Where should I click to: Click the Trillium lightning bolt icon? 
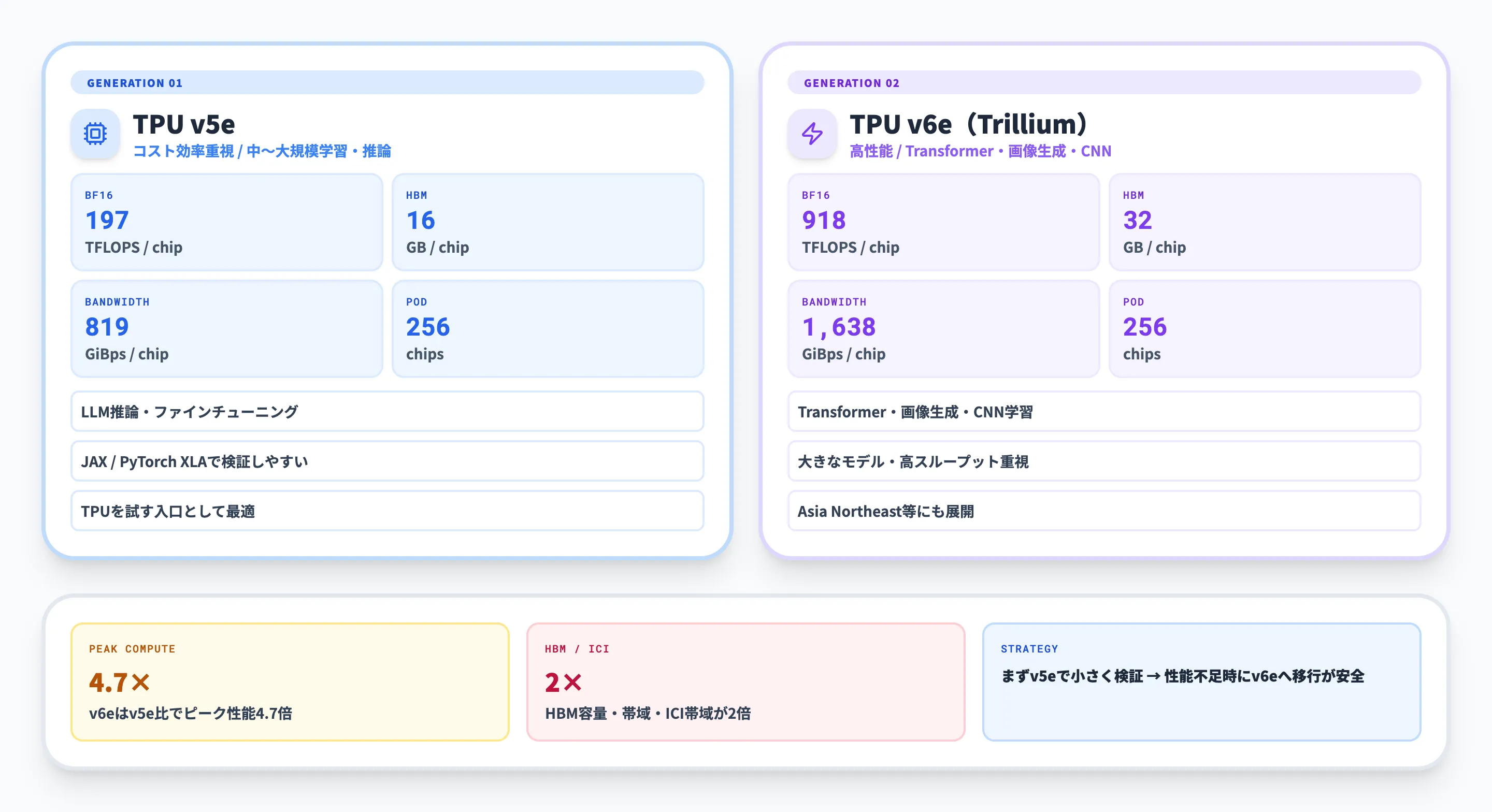click(811, 134)
